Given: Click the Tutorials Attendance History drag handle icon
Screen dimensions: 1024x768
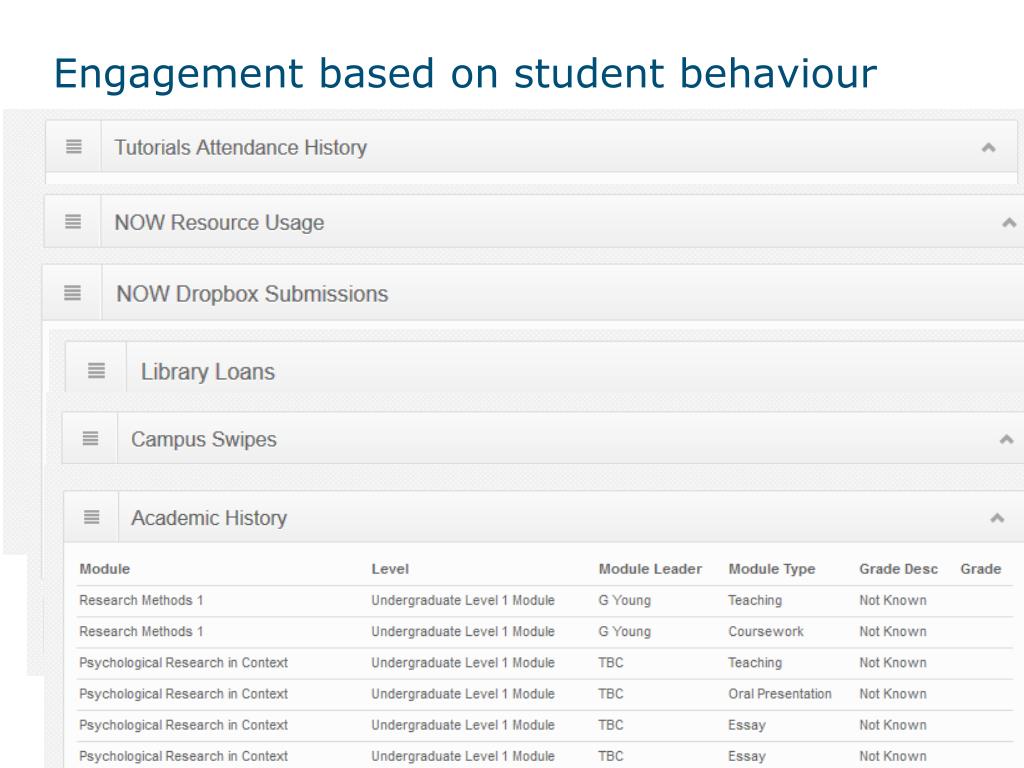Looking at the screenshot, I should (x=74, y=147).
